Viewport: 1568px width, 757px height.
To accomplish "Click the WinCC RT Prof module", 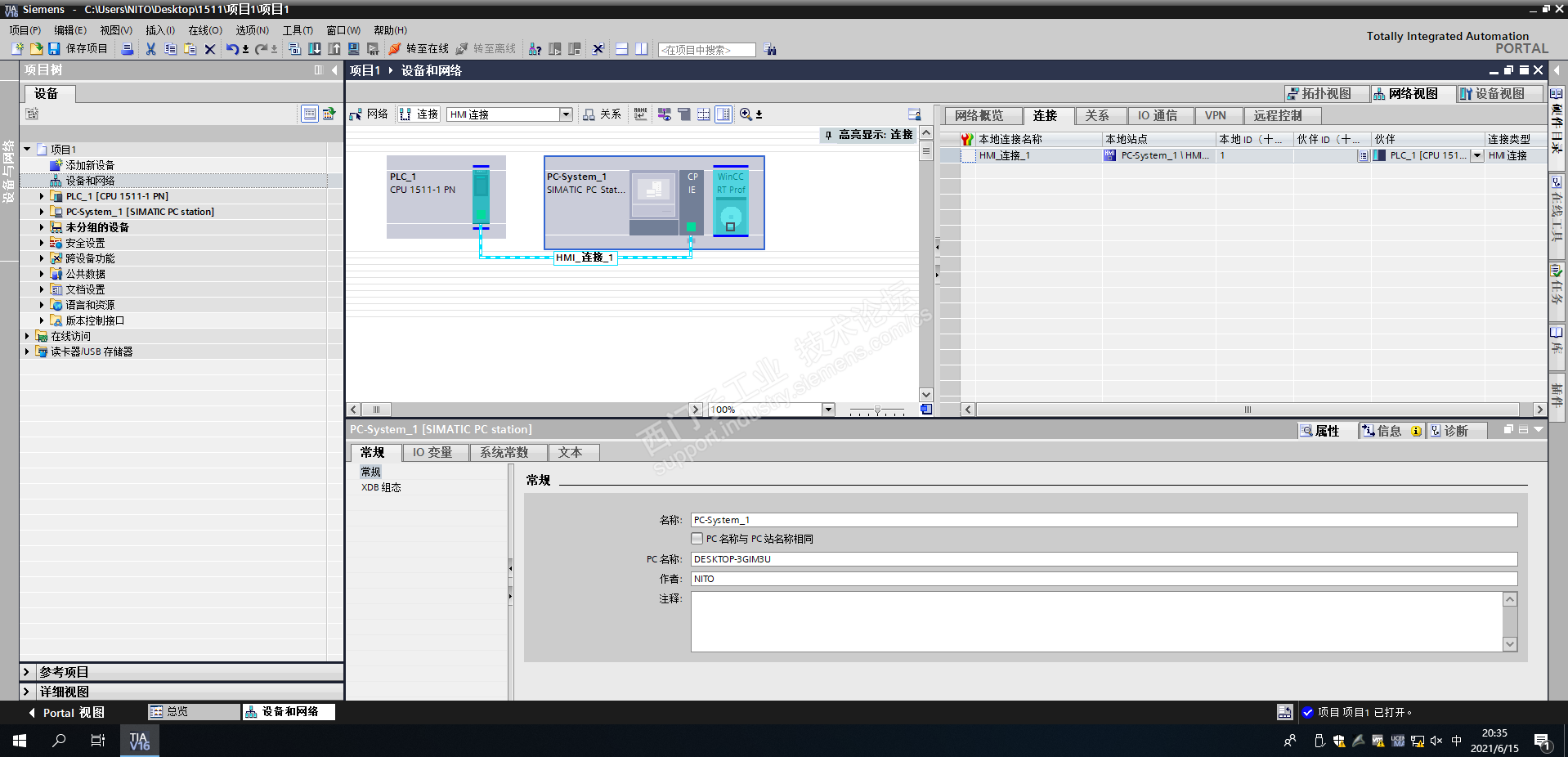I will pyautogui.click(x=731, y=203).
